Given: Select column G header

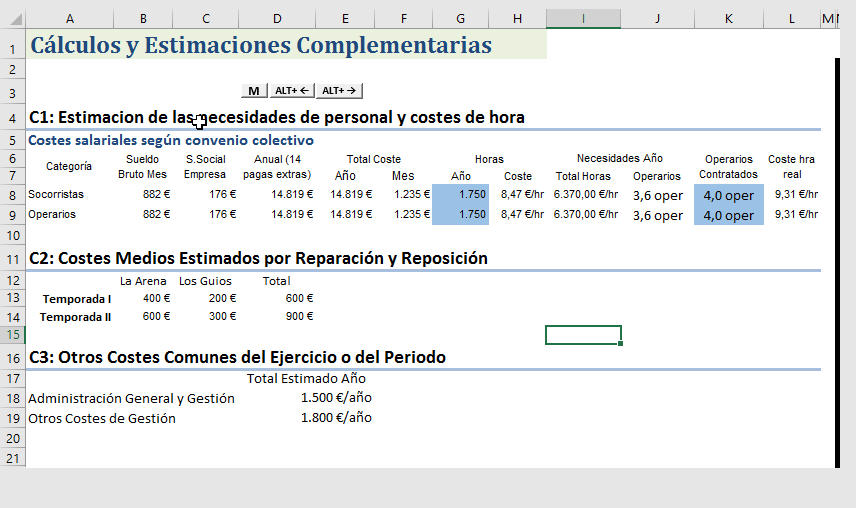Looking at the screenshot, I should 459,19.
